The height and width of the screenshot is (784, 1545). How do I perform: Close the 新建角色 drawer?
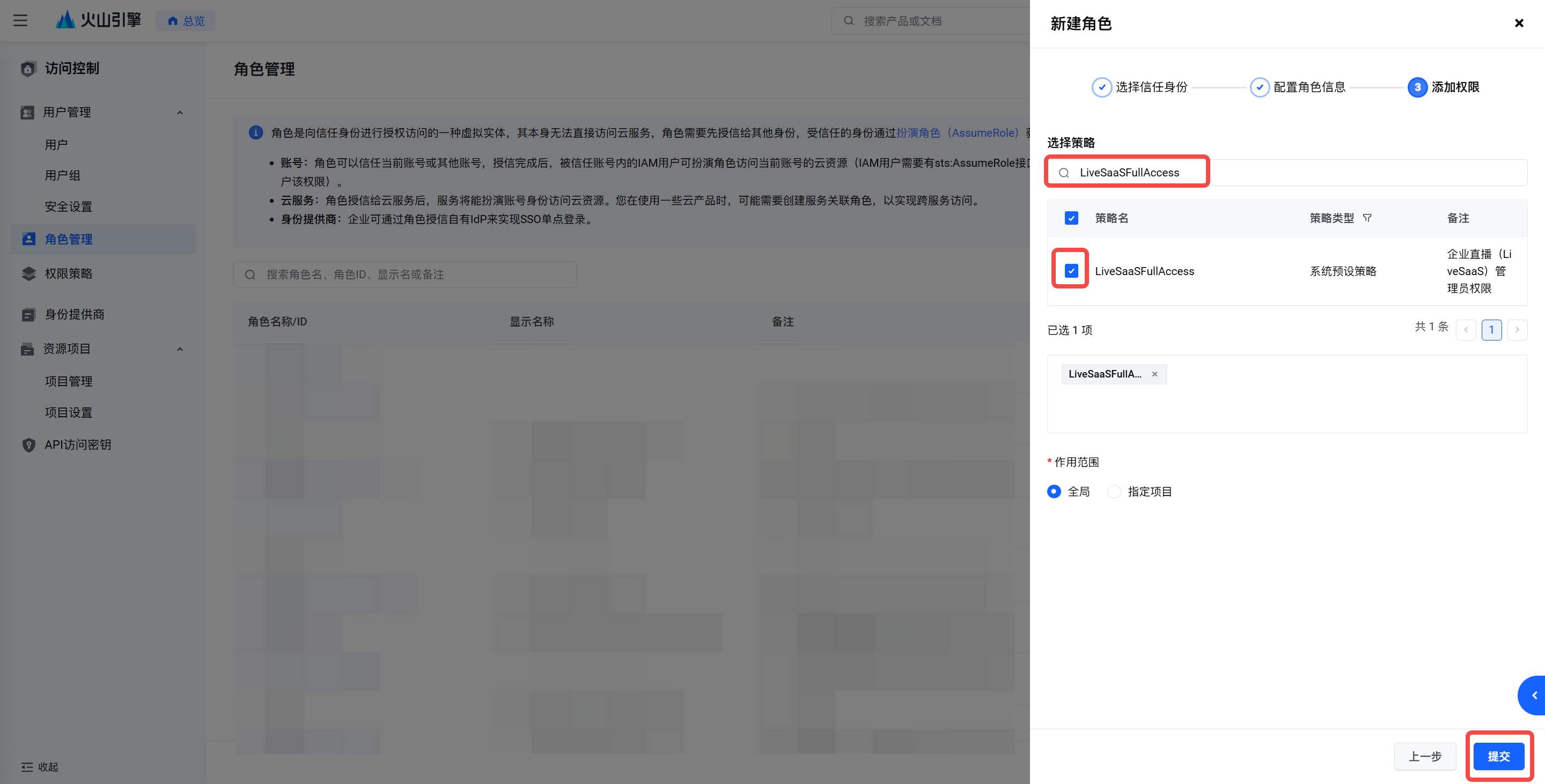1519,24
